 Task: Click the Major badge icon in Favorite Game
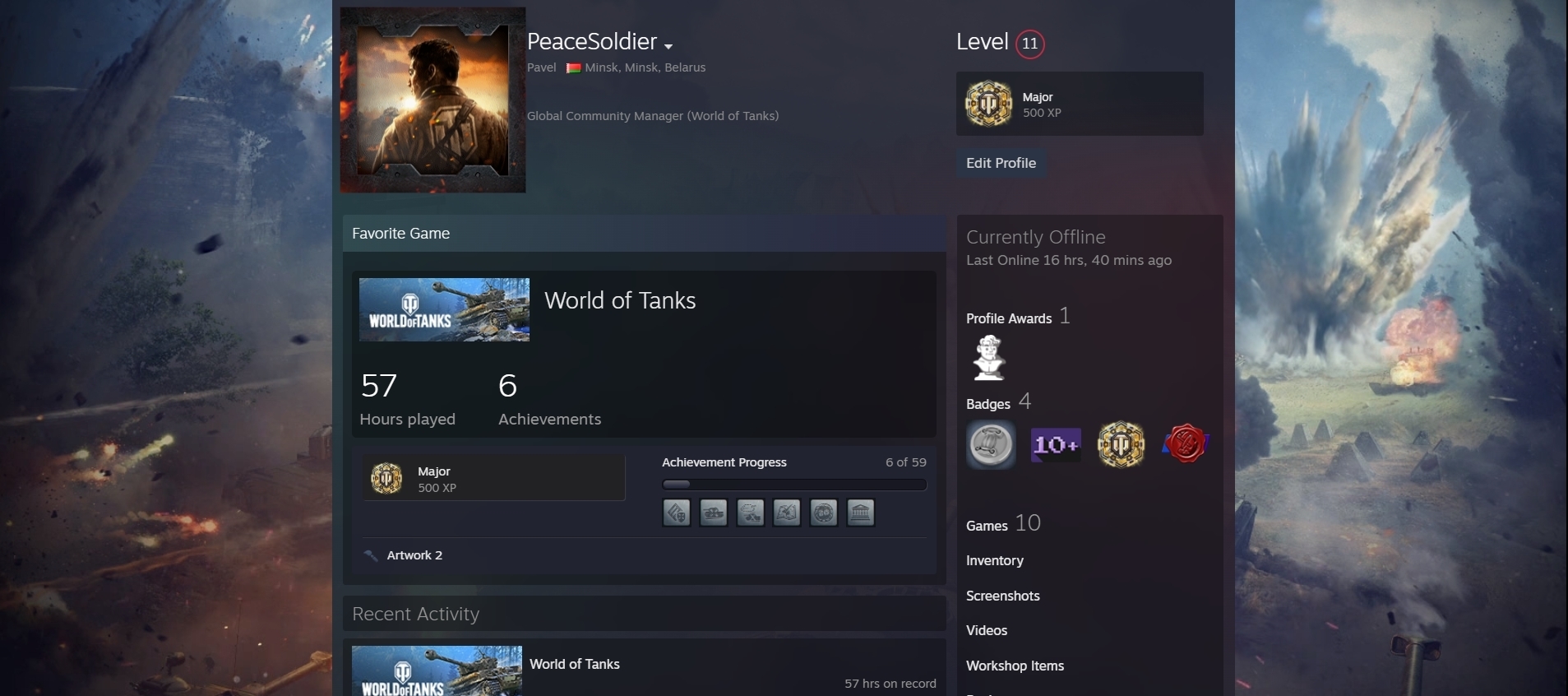386,478
